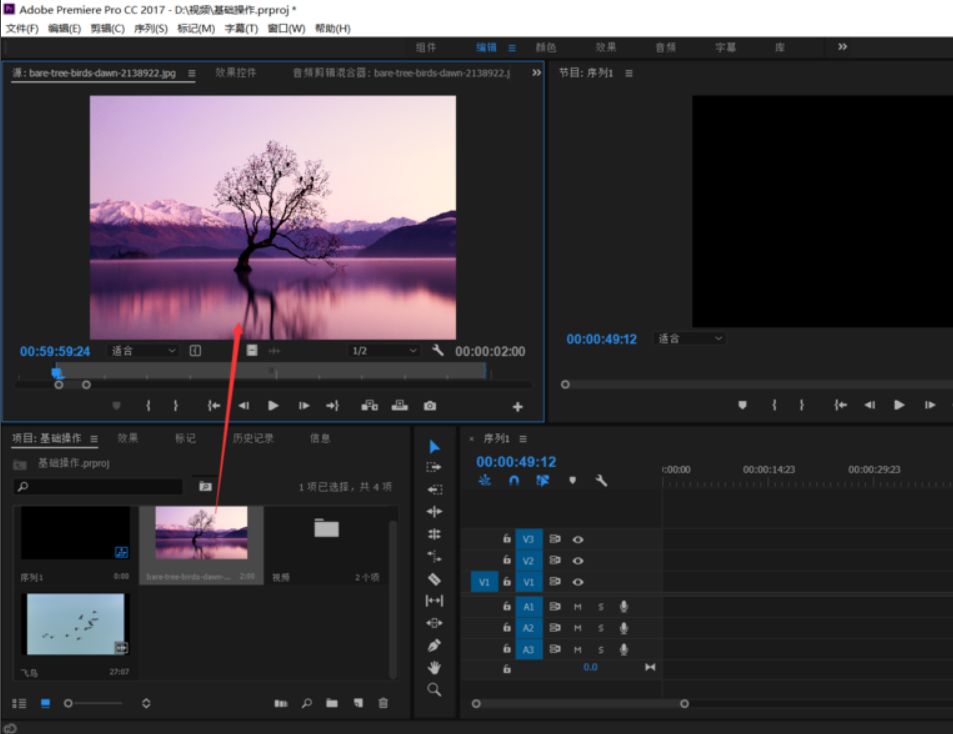Switch to the 颜色 workspace
Viewport: 953px width, 734px height.
[546, 47]
